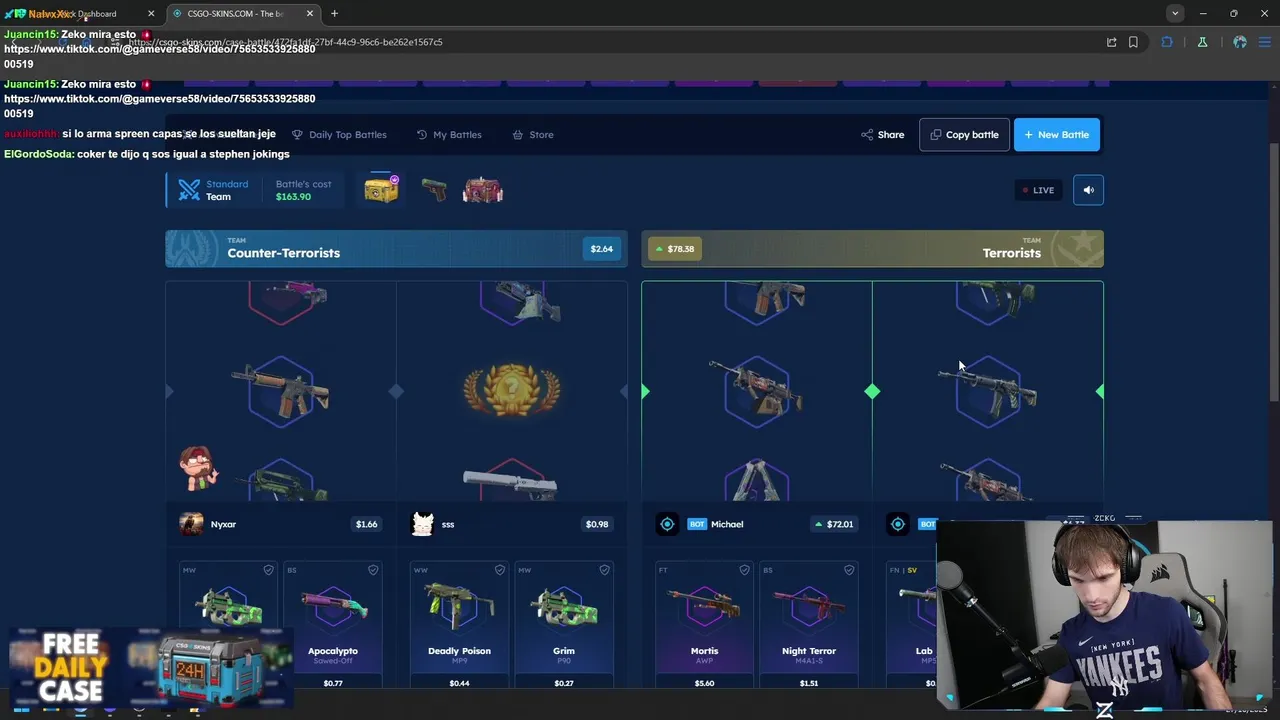Click the $2.64 Counter-Terrorists total
The image size is (1280, 720).
601,249
